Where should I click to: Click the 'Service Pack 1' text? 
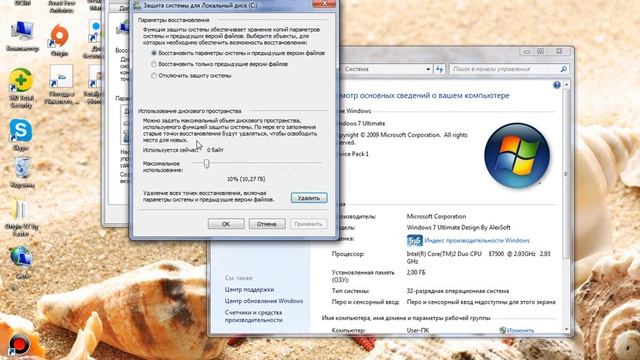[352, 154]
